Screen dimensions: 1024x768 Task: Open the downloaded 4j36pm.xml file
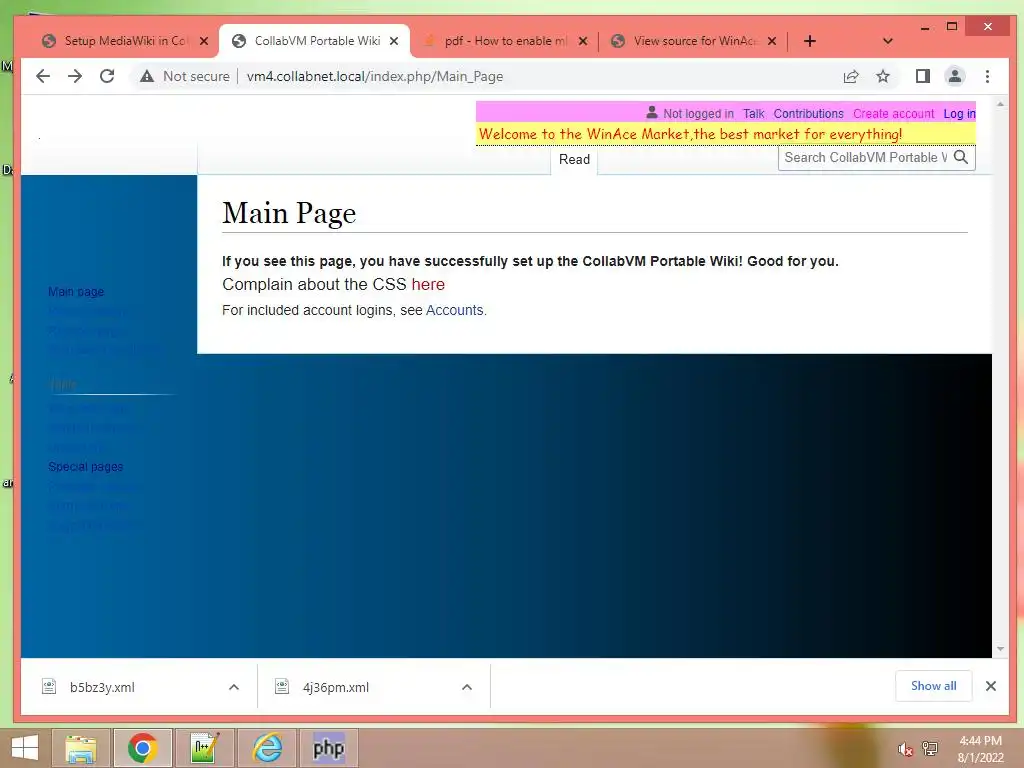336,687
